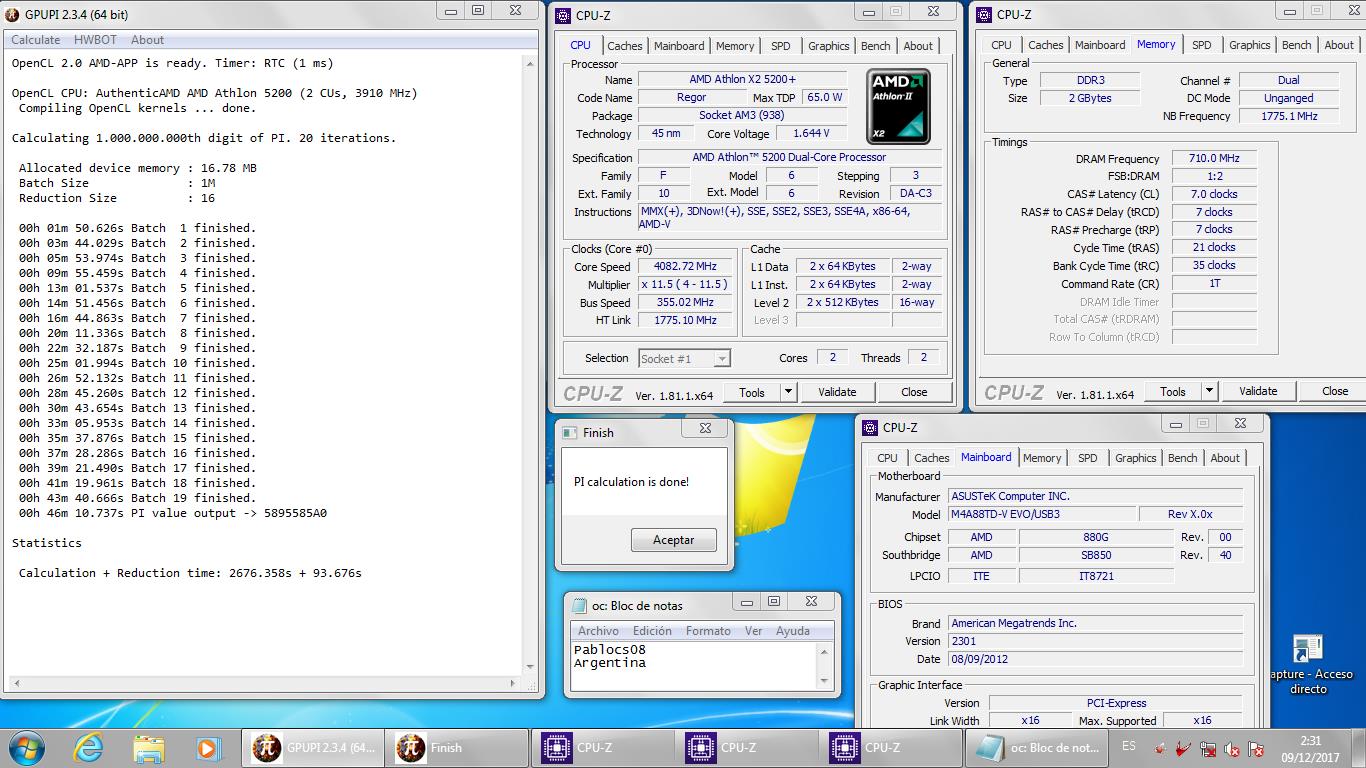Click Calculation + Reduction time statistics line
This screenshot has width=1366, height=768.
coord(190,573)
